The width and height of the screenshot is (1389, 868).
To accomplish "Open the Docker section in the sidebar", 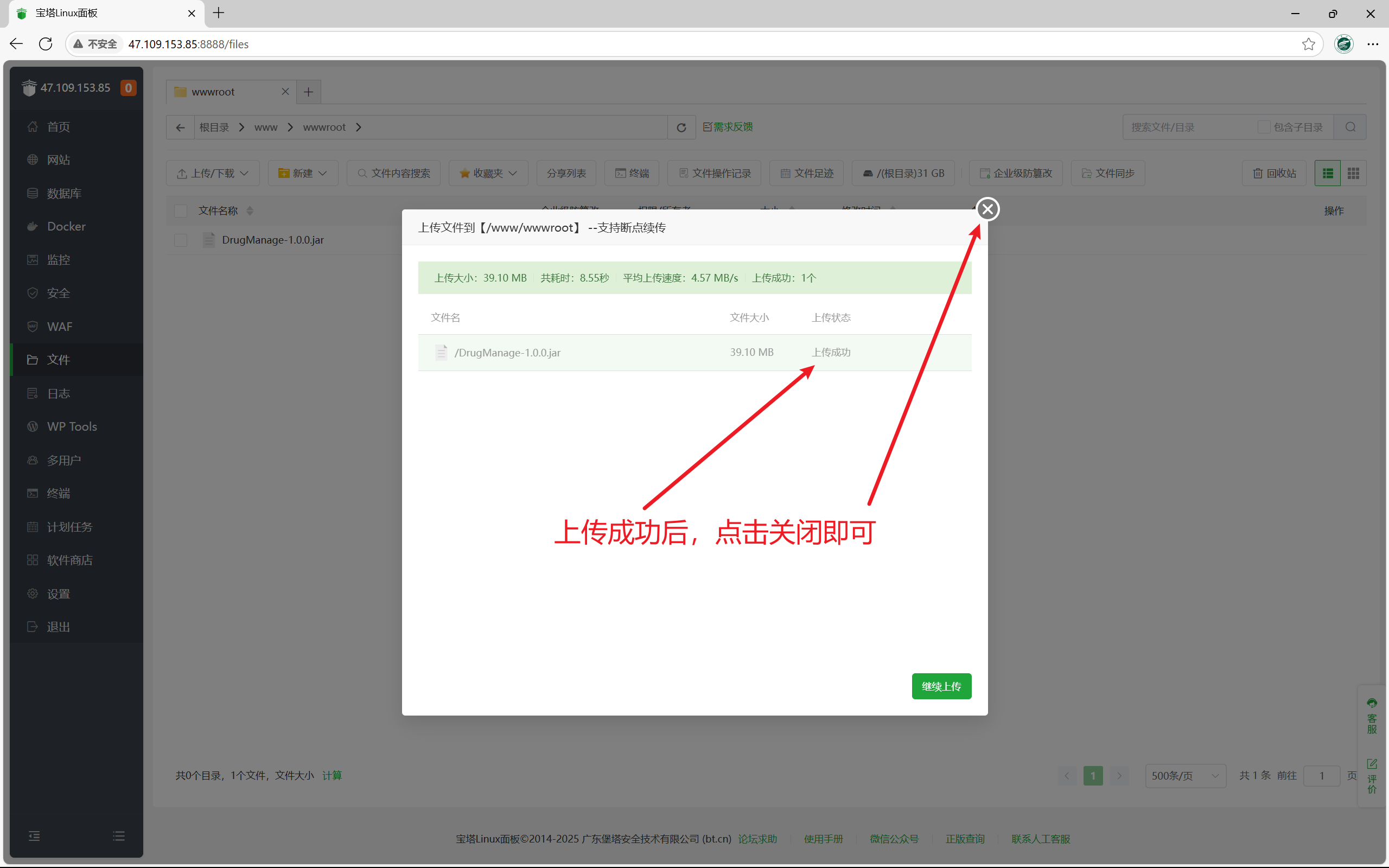I will [66, 226].
